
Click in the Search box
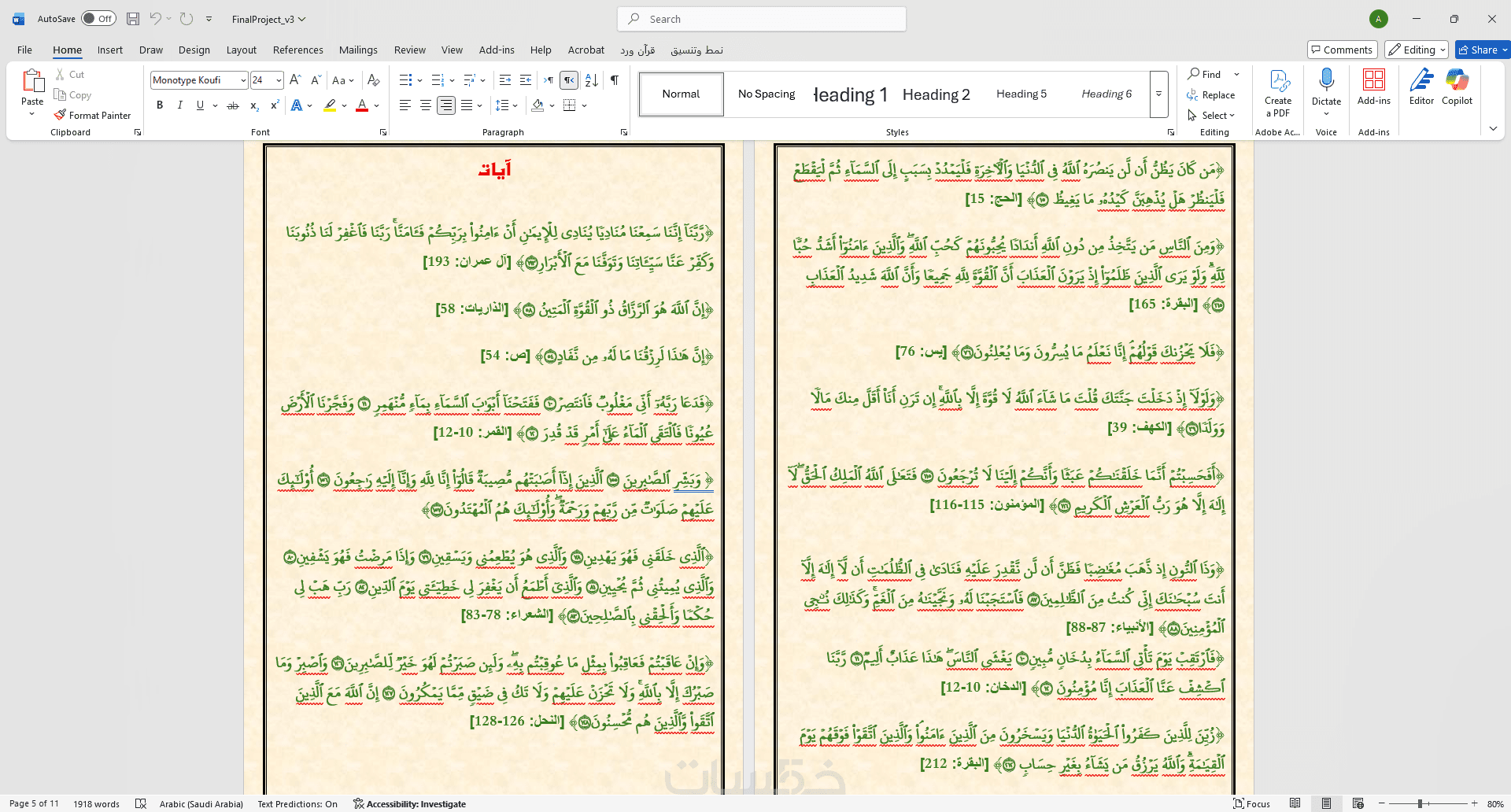762,19
